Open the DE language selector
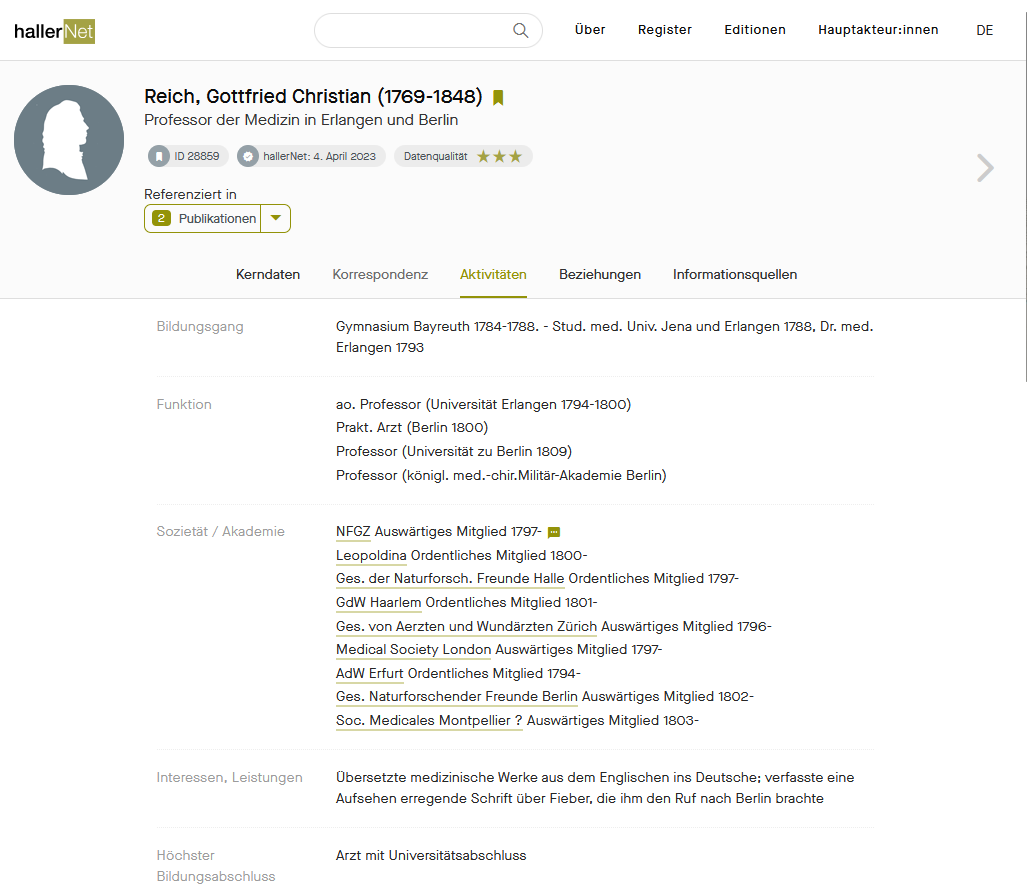Image resolution: width=1027 pixels, height=884 pixels. click(x=985, y=30)
